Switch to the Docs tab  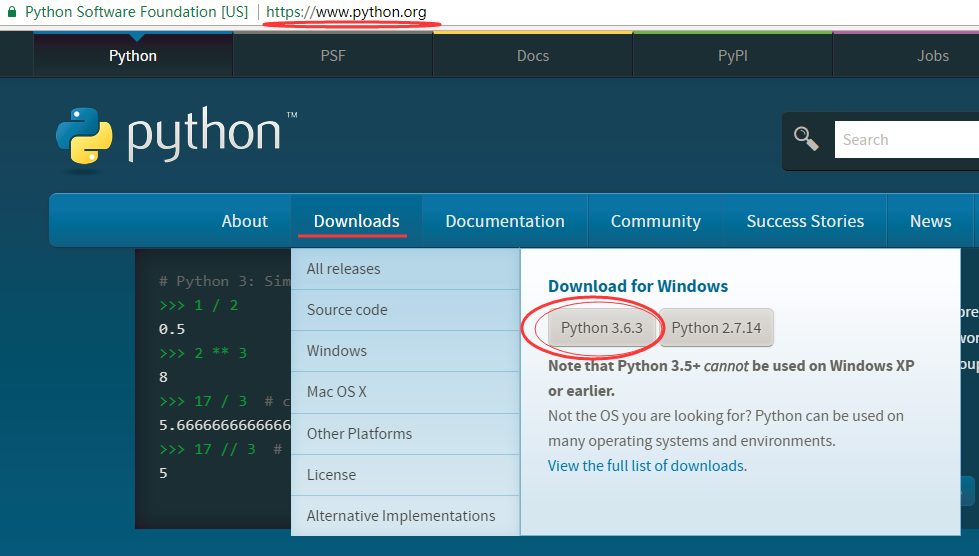(533, 56)
